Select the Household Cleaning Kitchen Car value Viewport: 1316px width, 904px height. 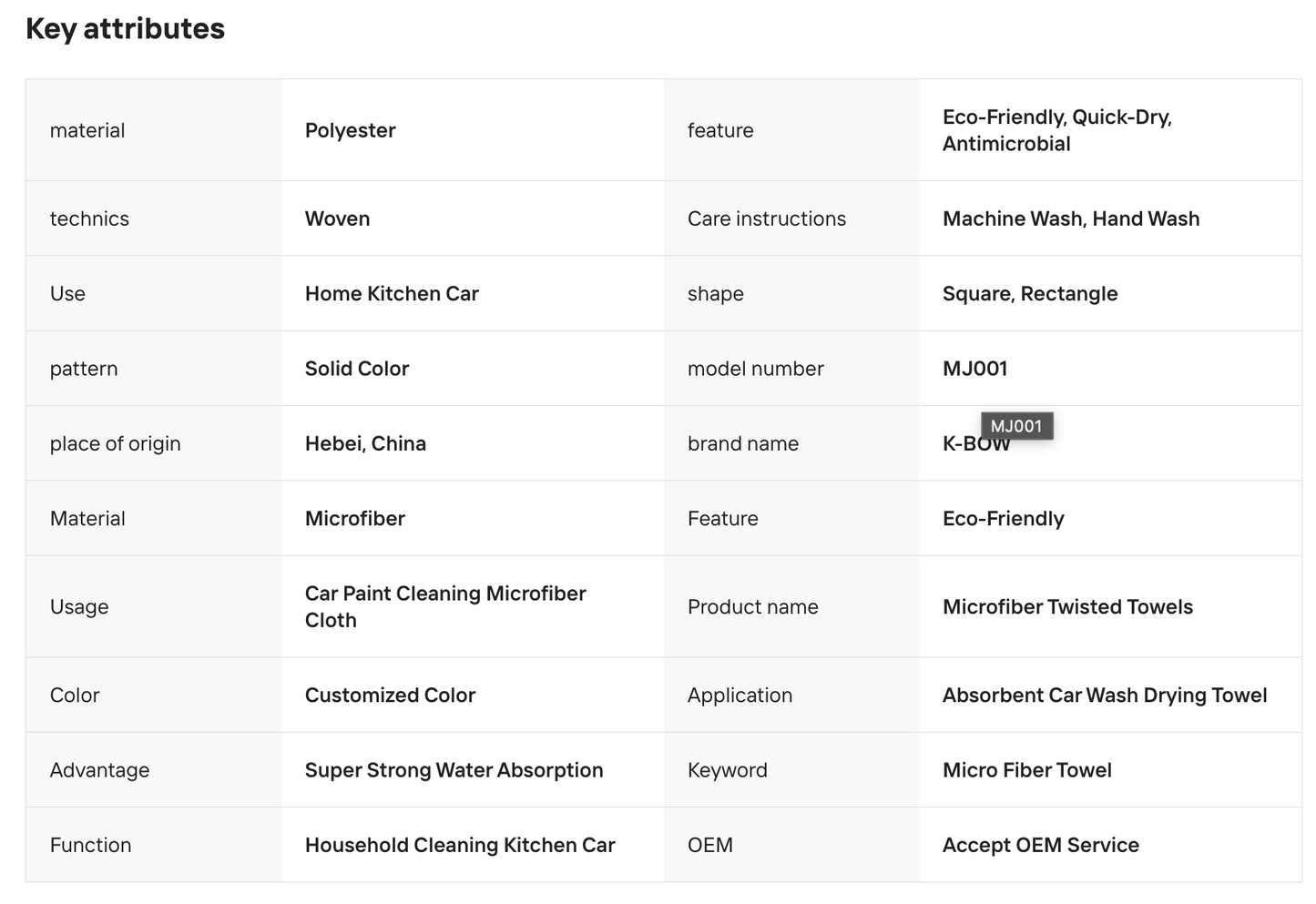[x=460, y=846]
